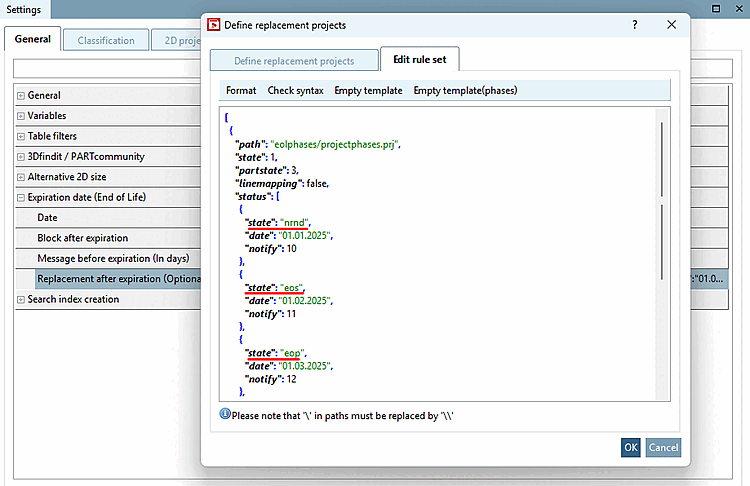
Task: Click Format in the rule set toolbar
Action: 241,90
